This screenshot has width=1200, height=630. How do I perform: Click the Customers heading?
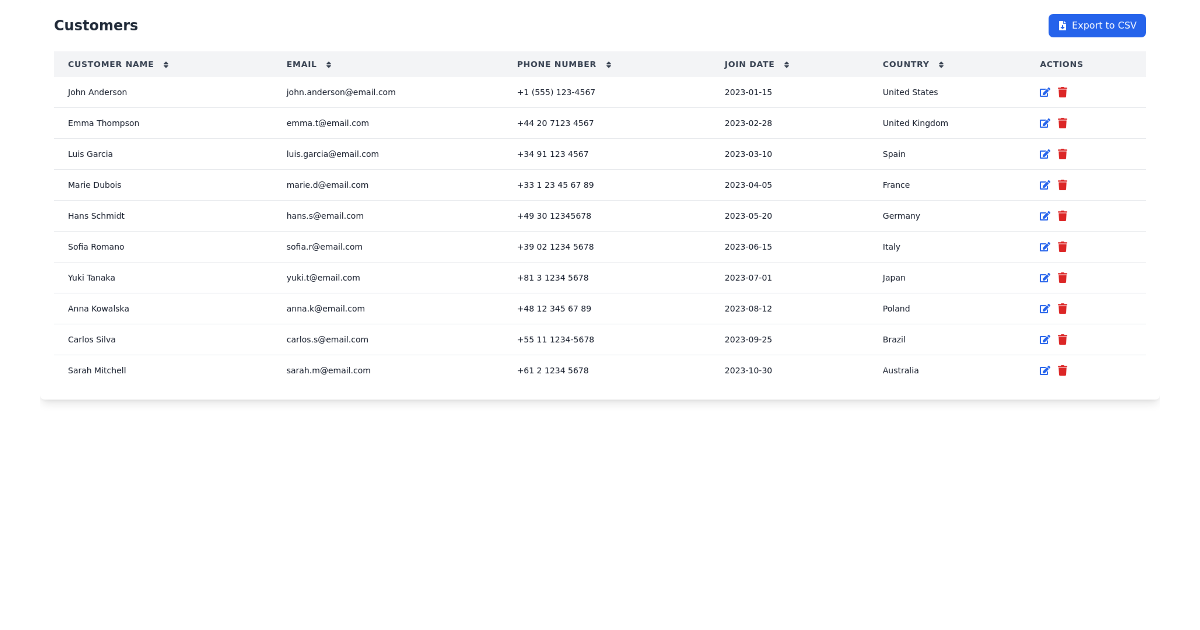coord(96,25)
